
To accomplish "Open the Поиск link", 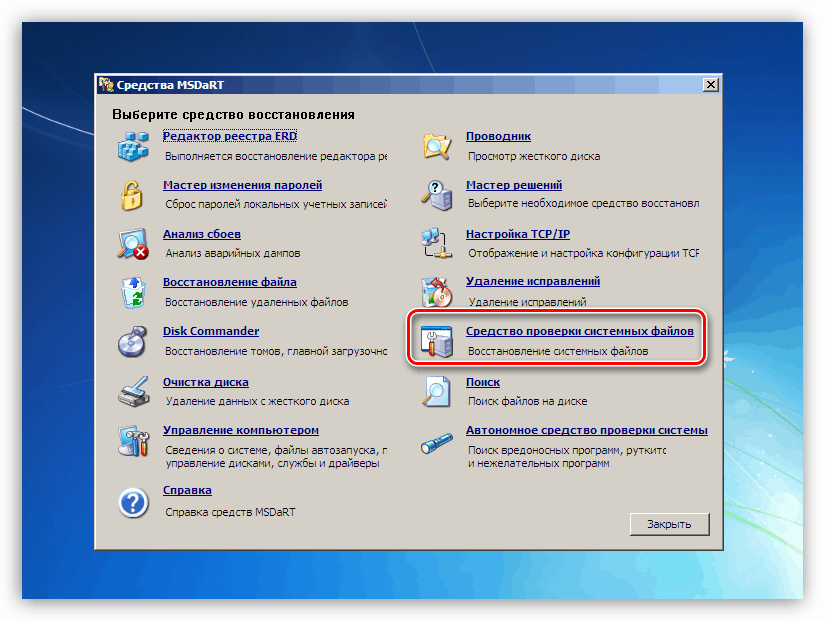I will (x=483, y=382).
